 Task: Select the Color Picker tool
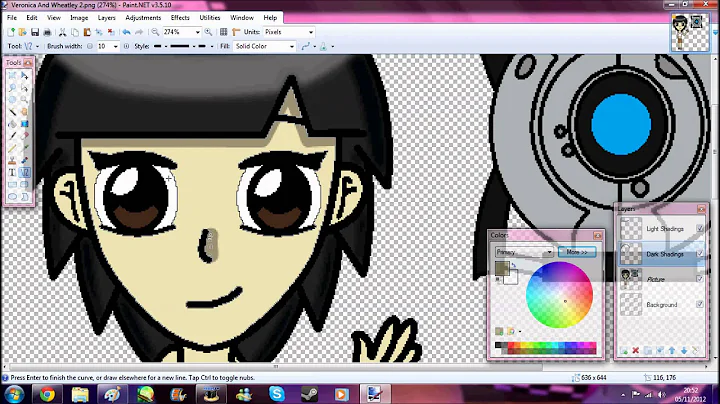[x=24, y=148]
